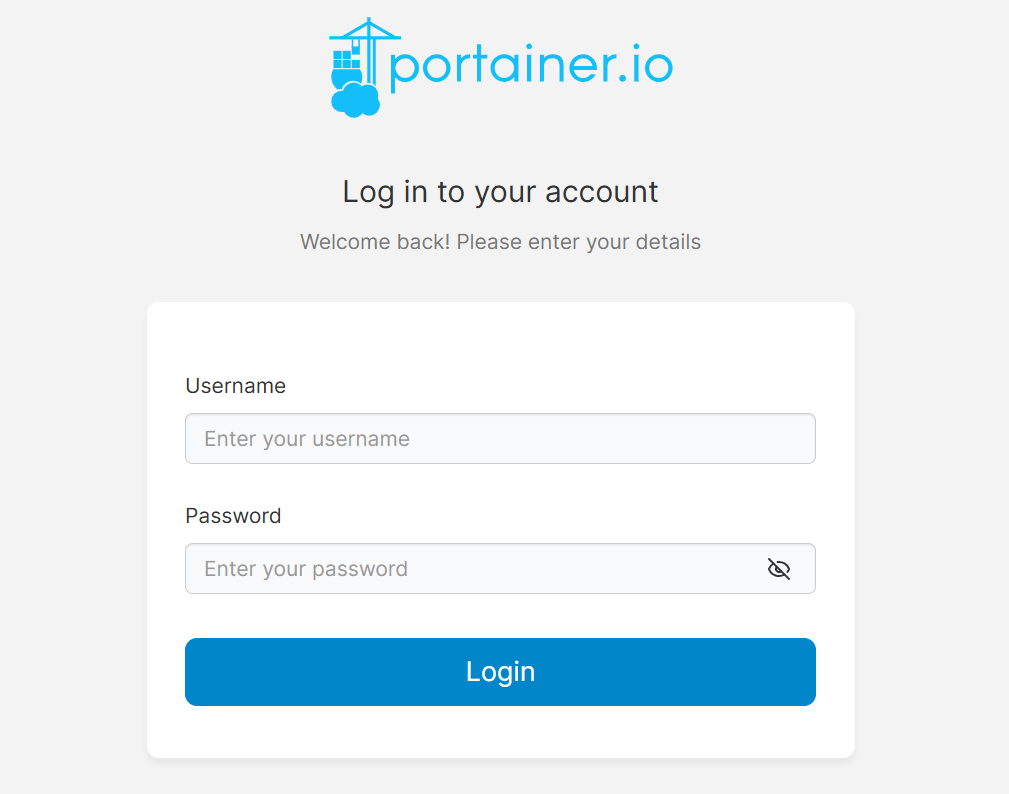Click the portainer.io wordmark text

pyautogui.click(x=530, y=67)
